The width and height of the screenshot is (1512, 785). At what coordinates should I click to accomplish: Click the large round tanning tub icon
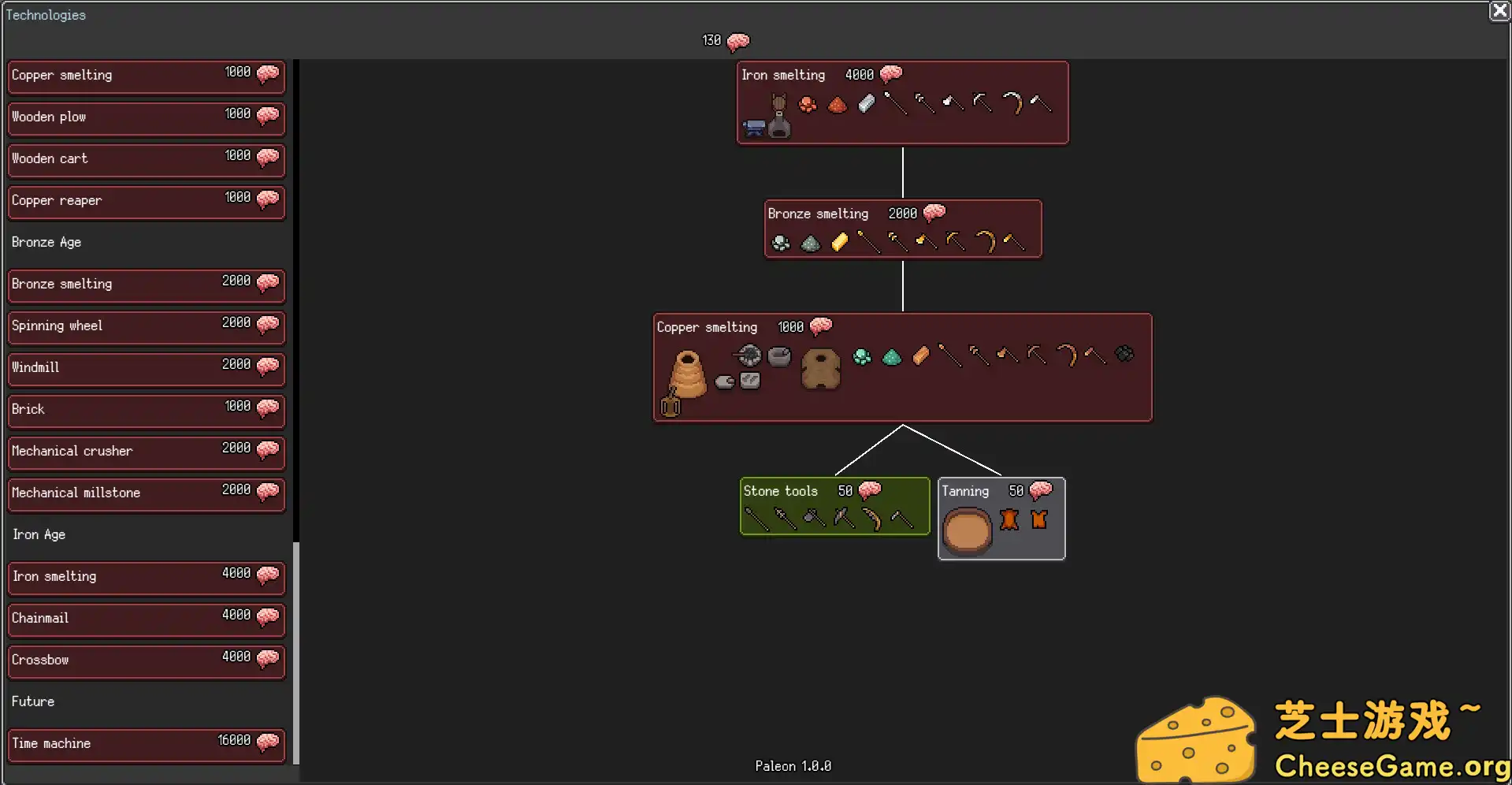(x=967, y=530)
